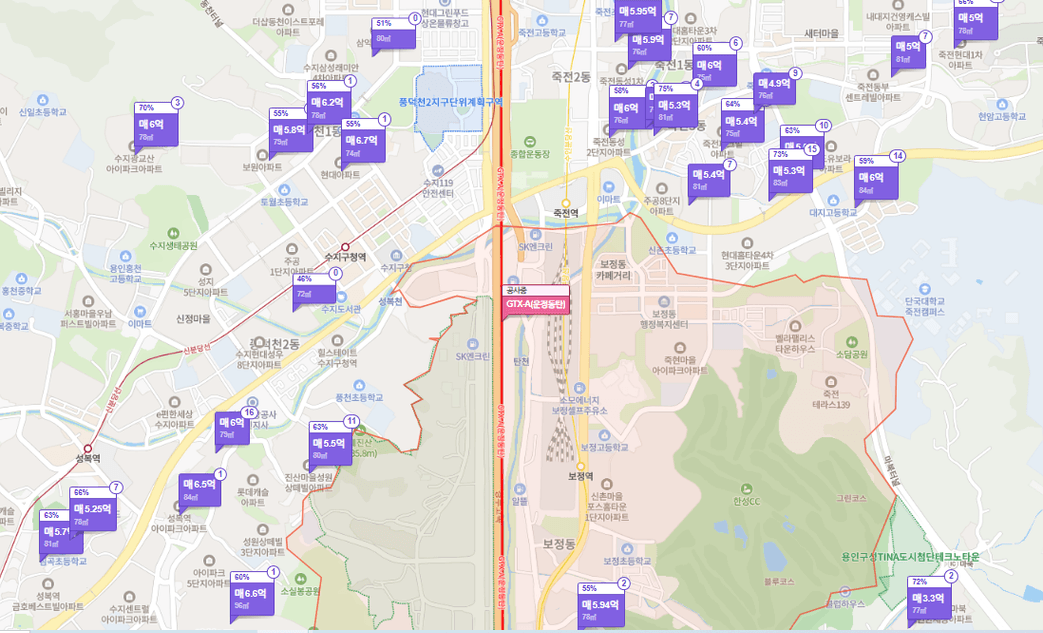Select the 매 5.3억 83㎡ 73% listing marker
Image resolution: width=1043 pixels, height=633 pixels.
point(790,171)
